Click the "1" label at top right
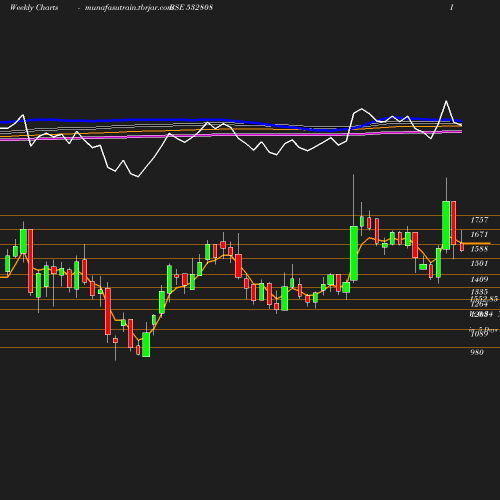The image size is (500, 500). [x=452, y=7]
